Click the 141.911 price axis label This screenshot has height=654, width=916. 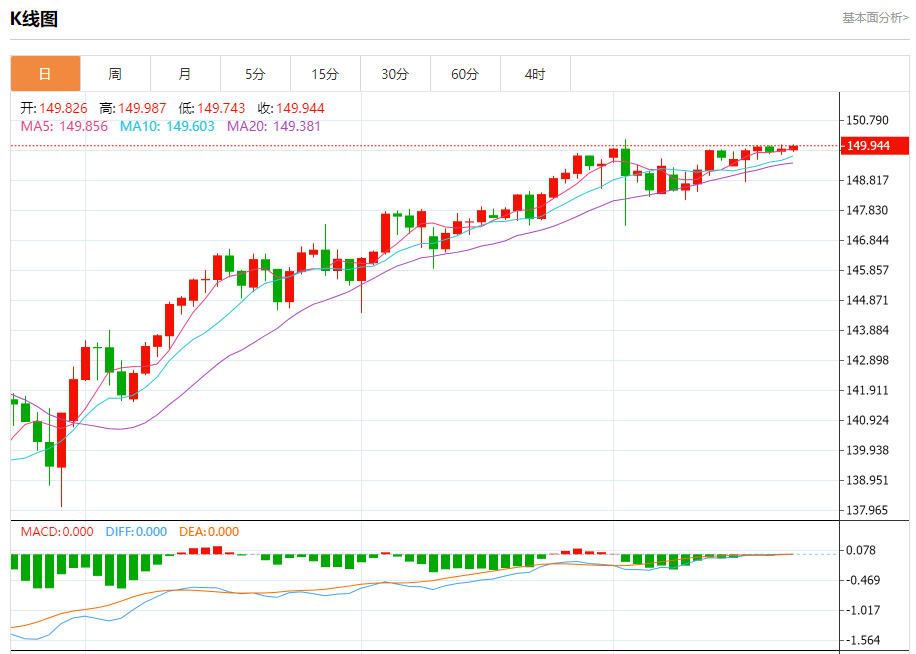coord(868,390)
